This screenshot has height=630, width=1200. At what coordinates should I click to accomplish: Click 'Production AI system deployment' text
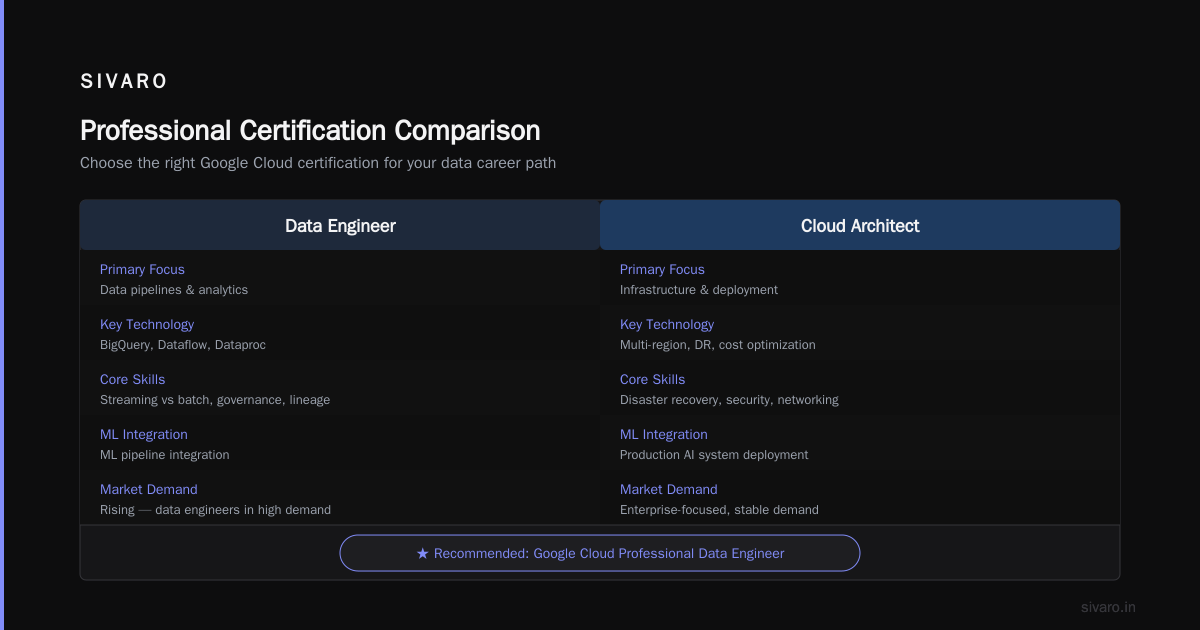(x=714, y=455)
